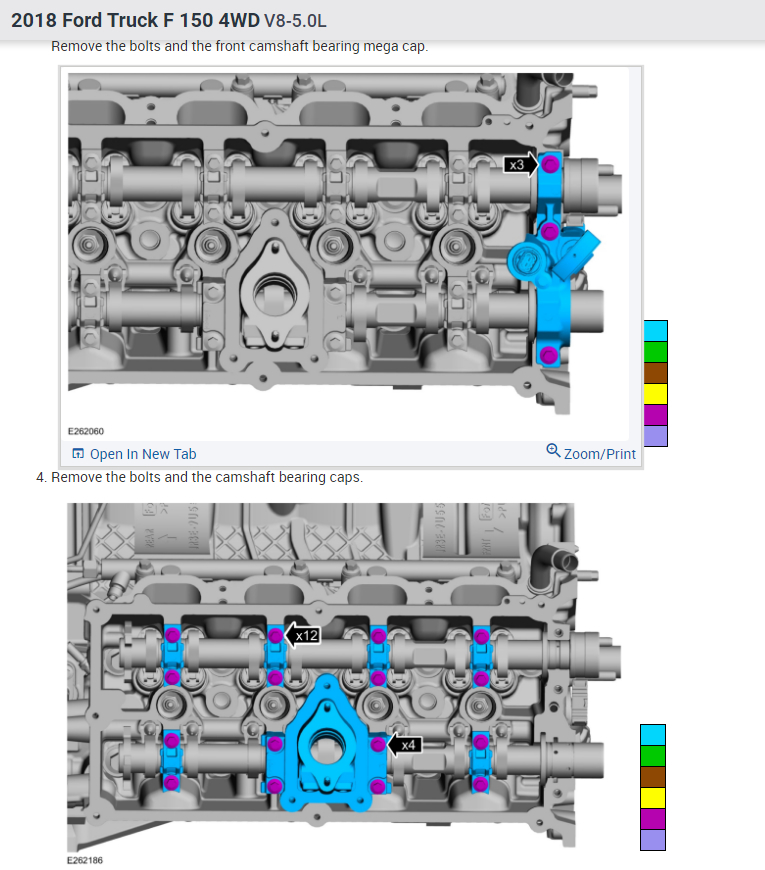Click the Open In New Tab icon
This screenshot has width=765, height=870.
[x=78, y=454]
